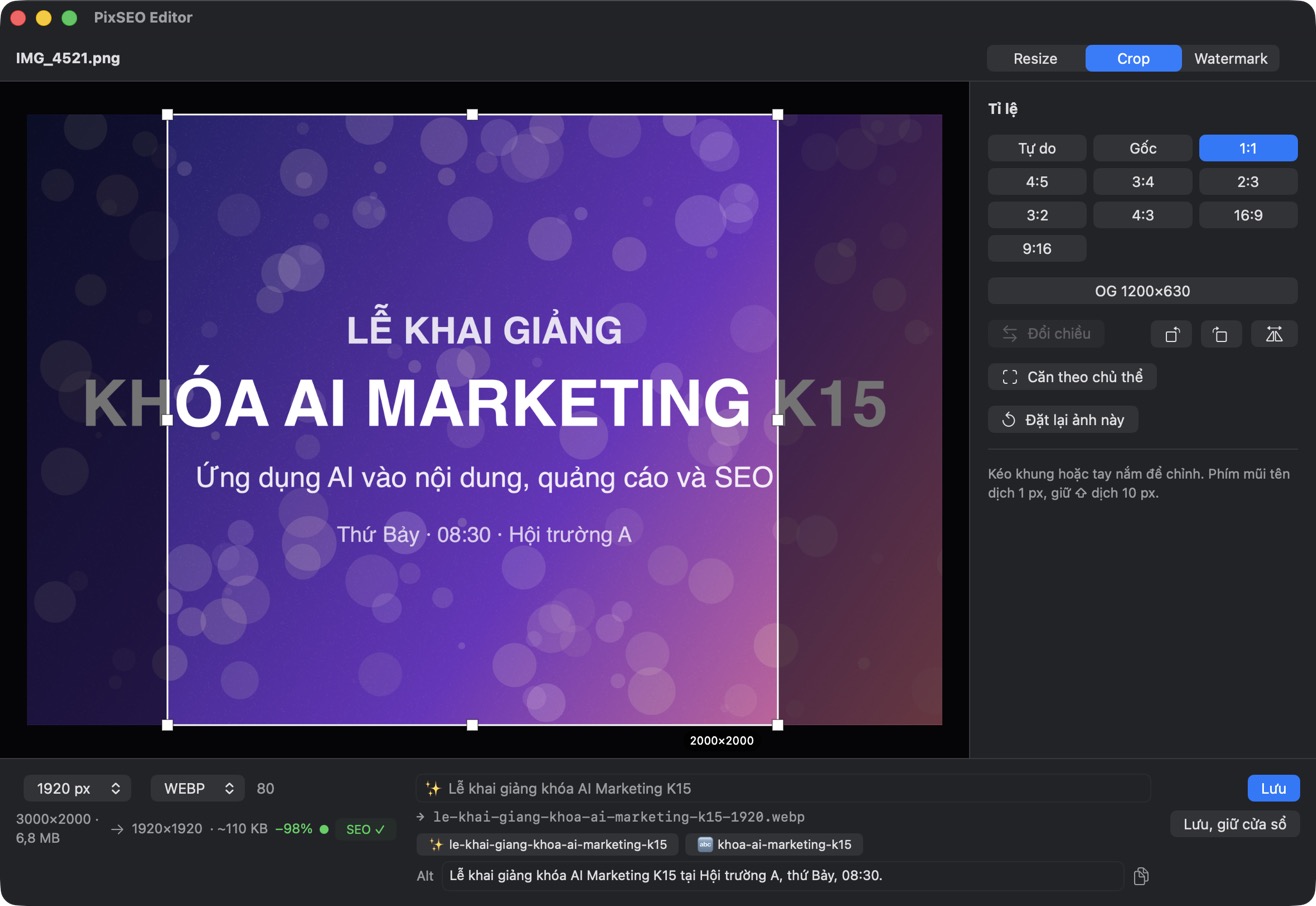Apply the OG 1200×630 preset
This screenshot has height=906, width=1316.
1143,291
